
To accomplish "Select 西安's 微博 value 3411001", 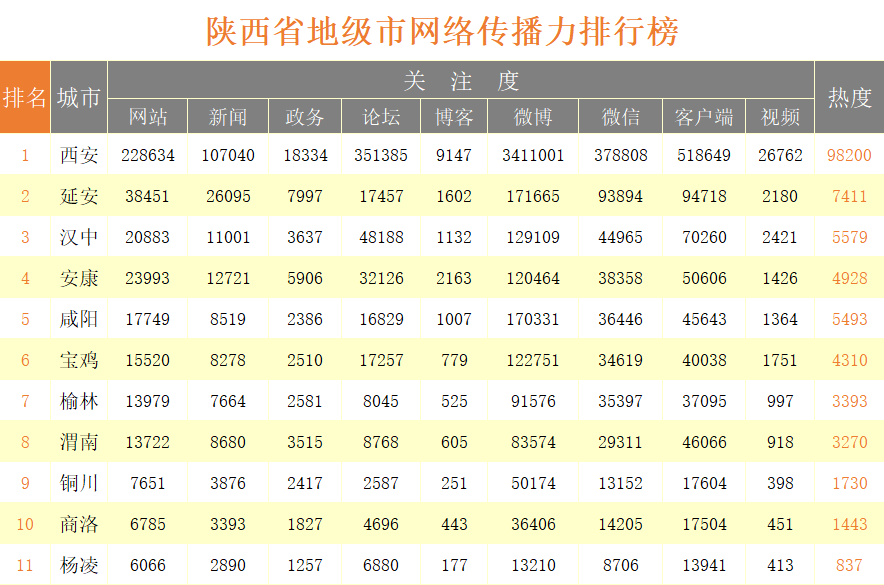I will pyautogui.click(x=533, y=155).
